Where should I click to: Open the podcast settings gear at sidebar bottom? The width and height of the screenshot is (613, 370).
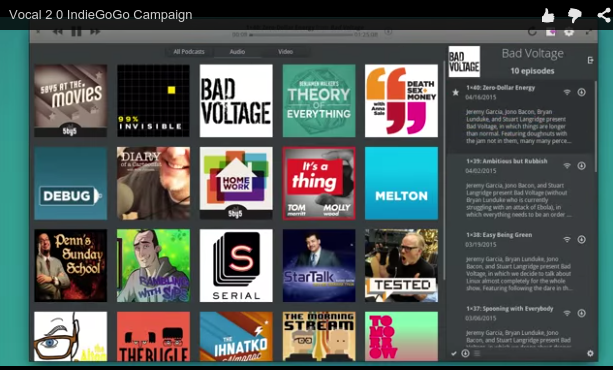tap(590, 353)
